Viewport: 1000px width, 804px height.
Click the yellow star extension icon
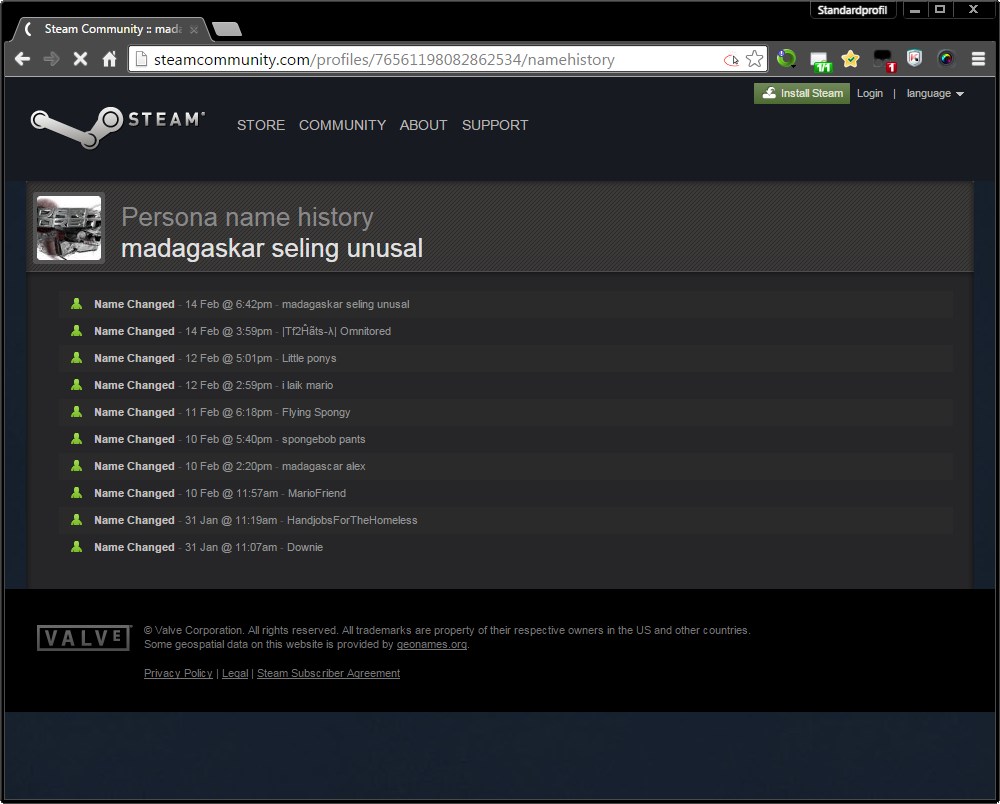point(850,59)
